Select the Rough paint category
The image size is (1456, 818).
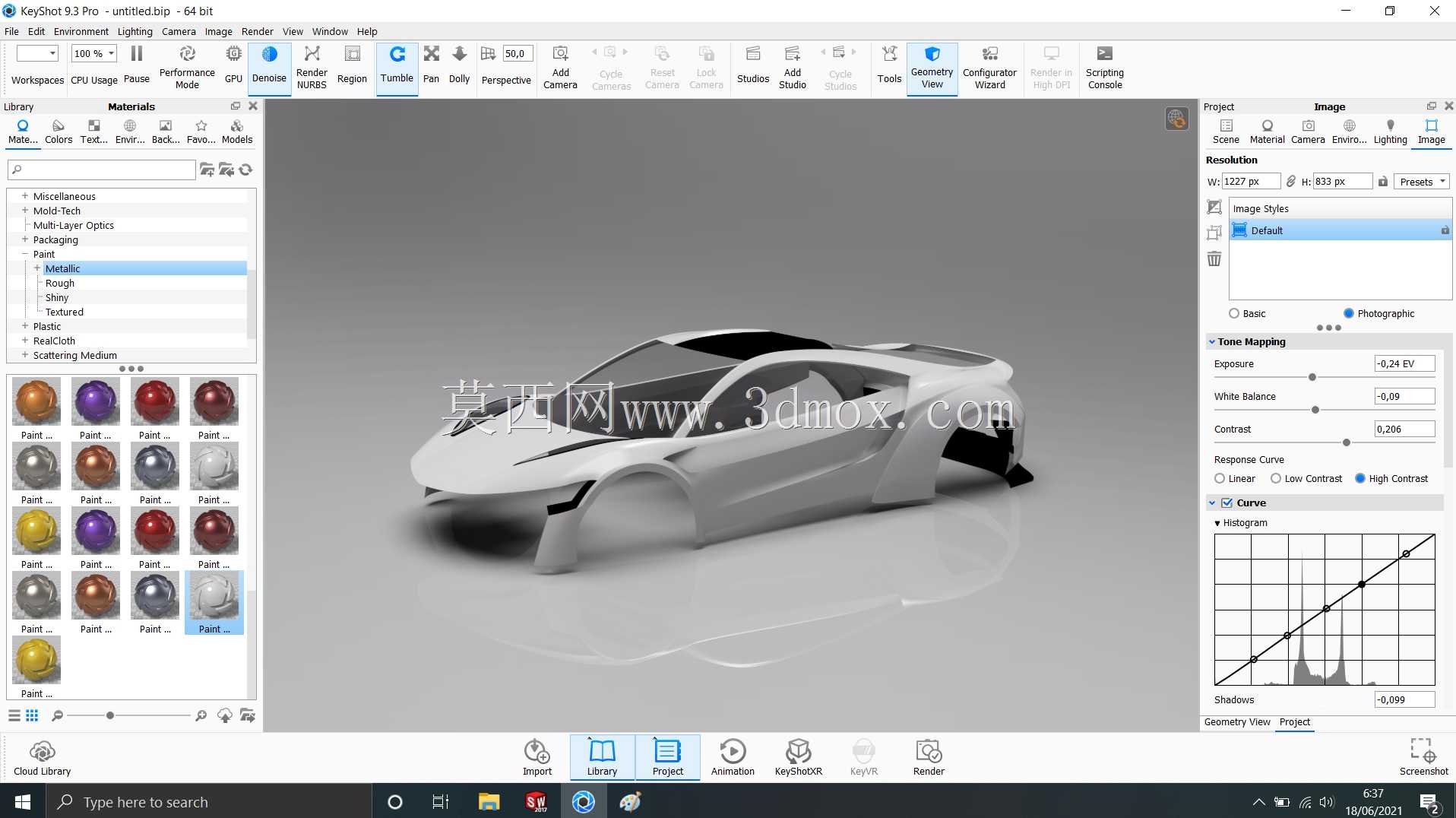click(x=59, y=283)
